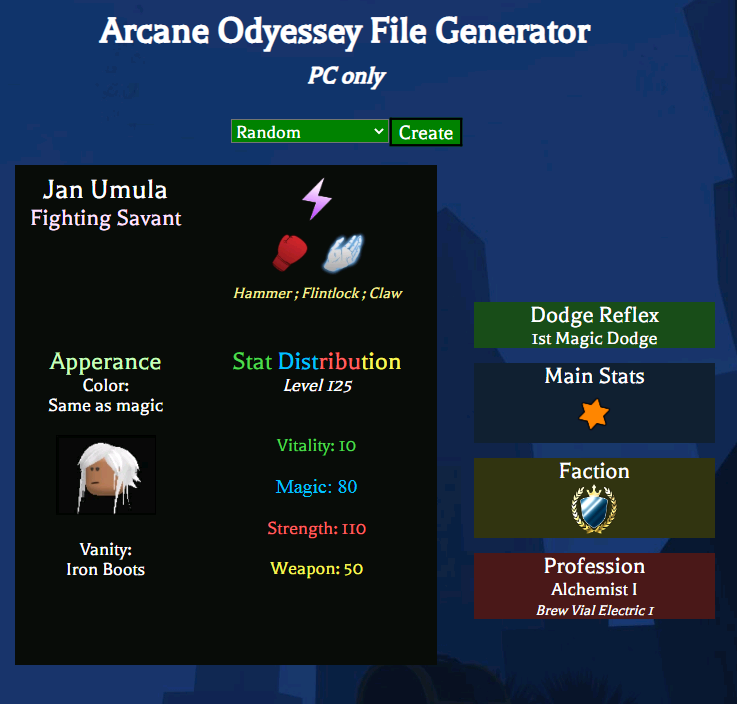The image size is (737, 704).
Task: Open the Random mode dropdown
Action: click(x=310, y=132)
